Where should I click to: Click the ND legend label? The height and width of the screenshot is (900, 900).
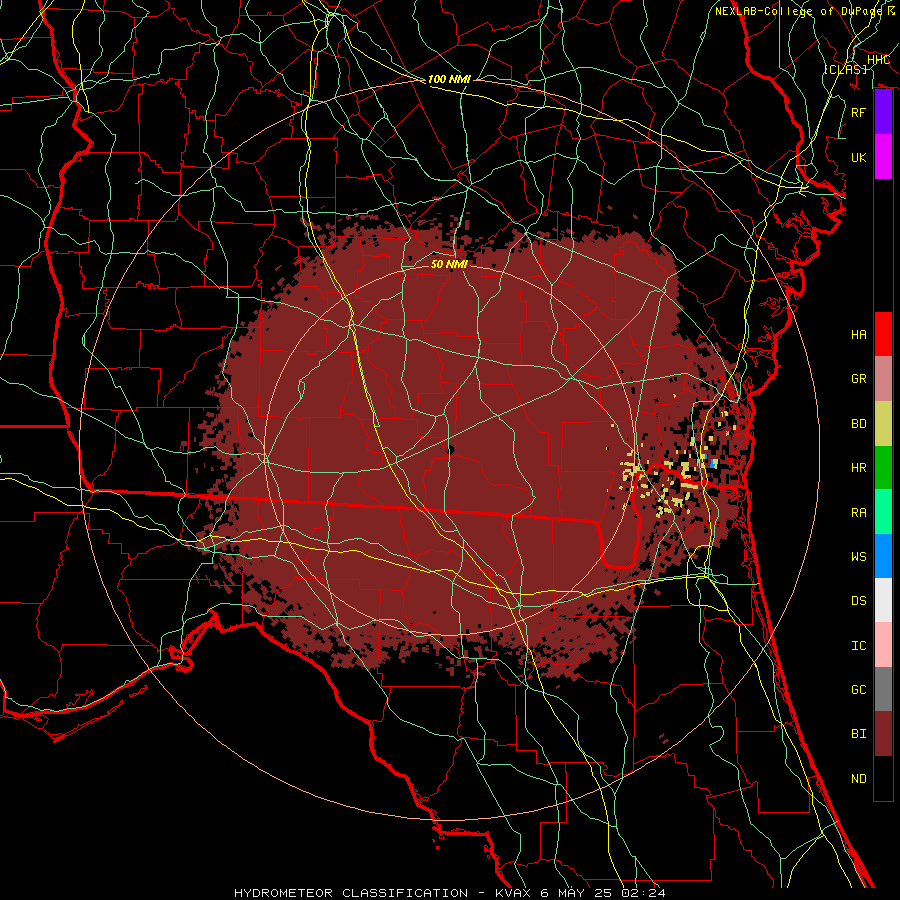(859, 778)
